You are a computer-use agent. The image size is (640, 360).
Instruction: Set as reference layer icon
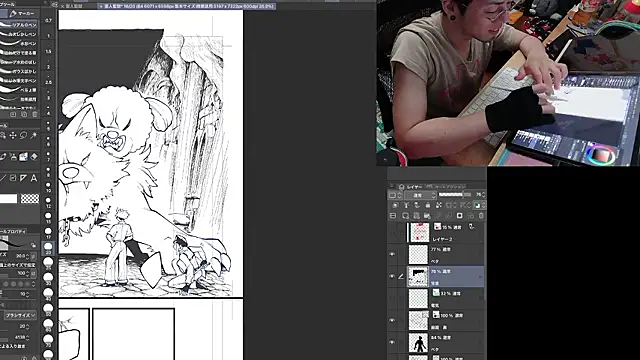[406, 205]
